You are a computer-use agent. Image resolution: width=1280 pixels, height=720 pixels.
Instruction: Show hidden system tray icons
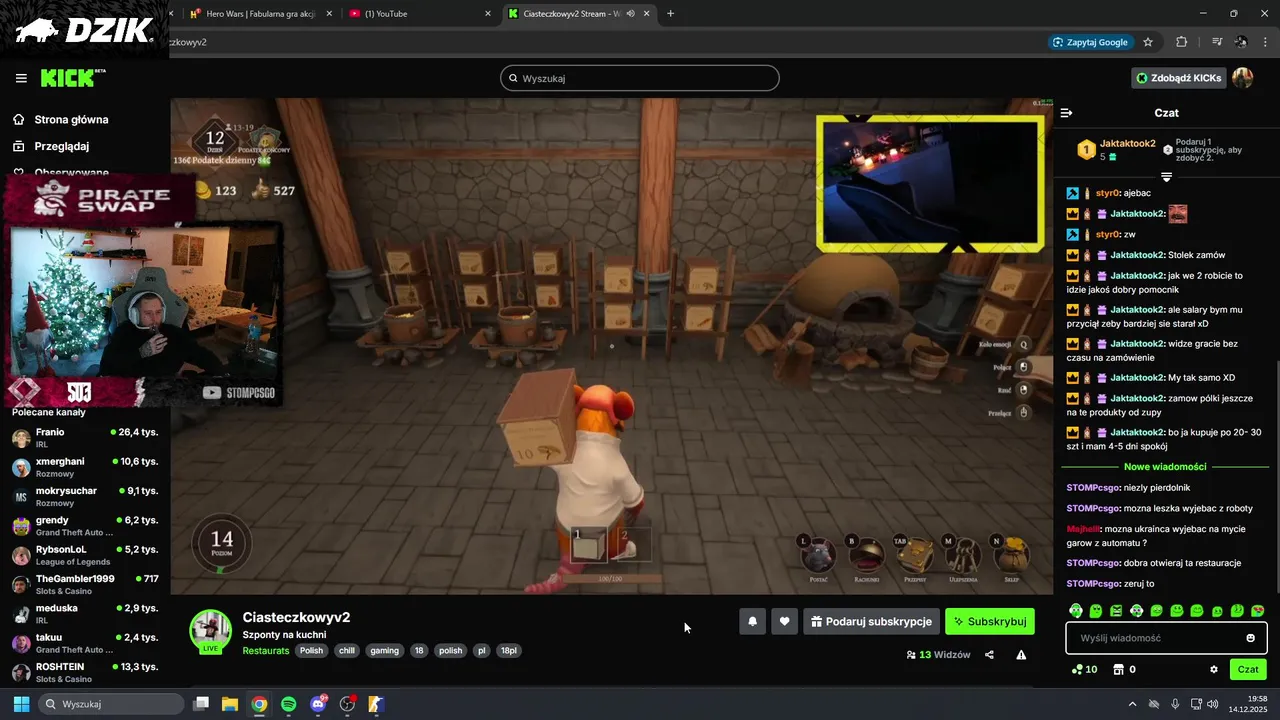point(1130,704)
